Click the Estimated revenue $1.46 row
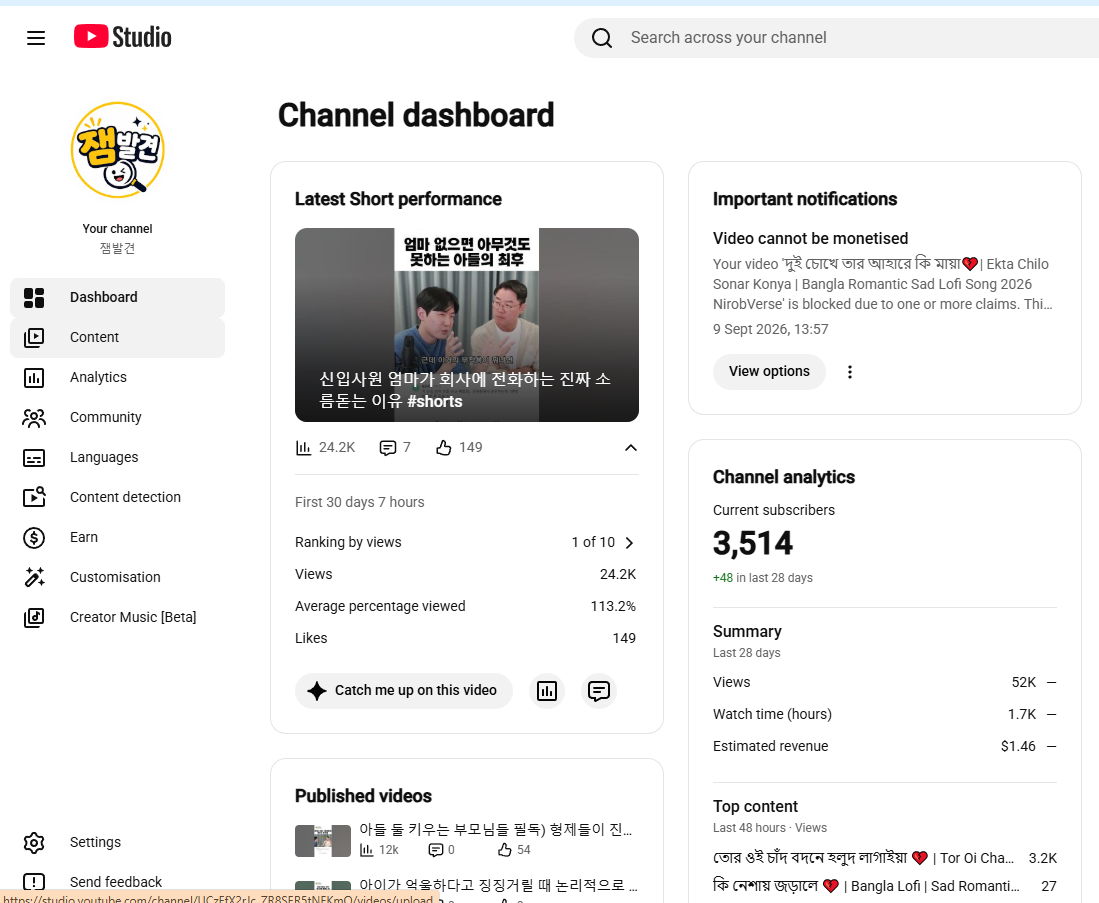Viewport: 1099px width, 903px height. 885,747
